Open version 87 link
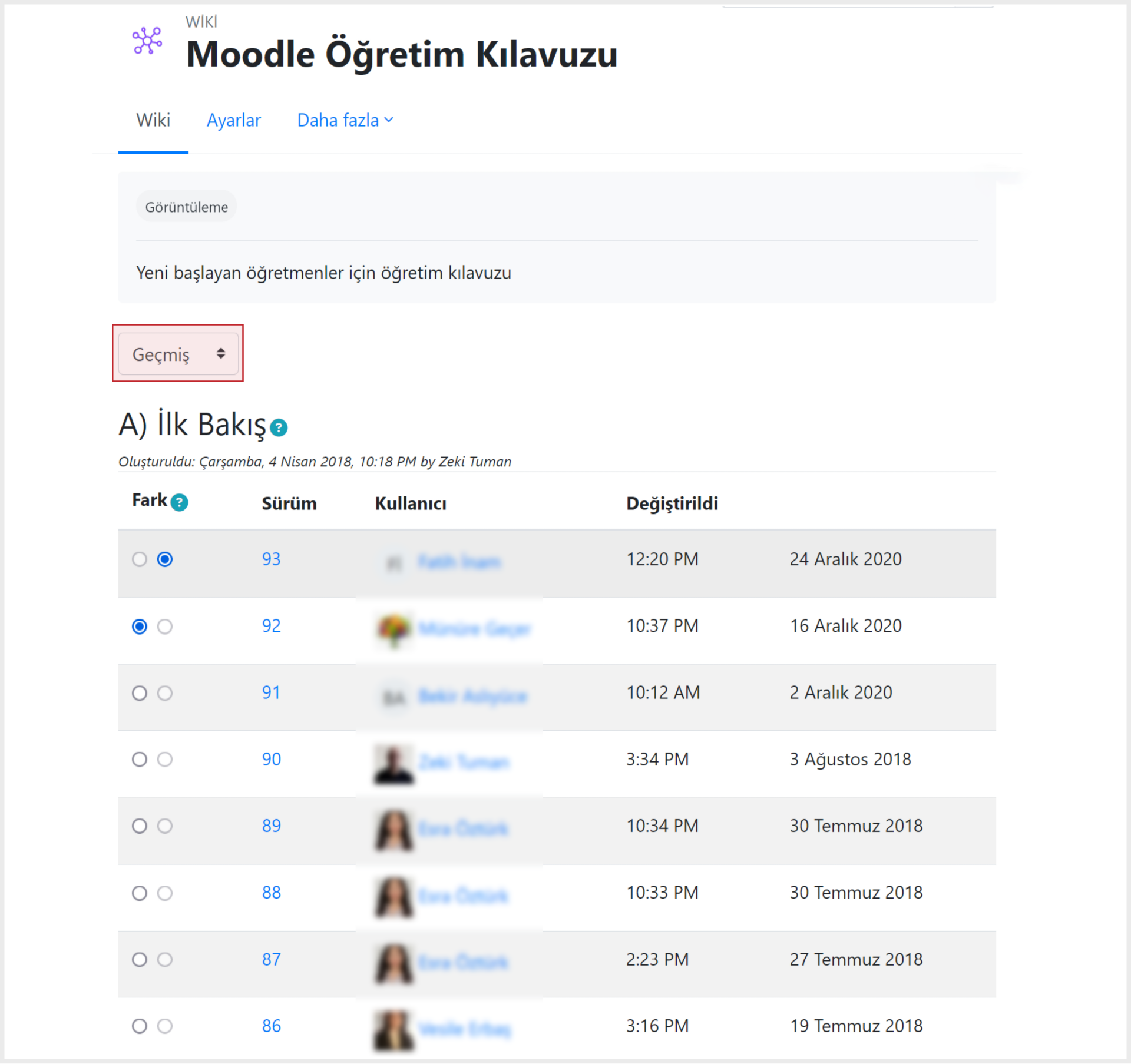1131x1064 pixels. point(271,959)
